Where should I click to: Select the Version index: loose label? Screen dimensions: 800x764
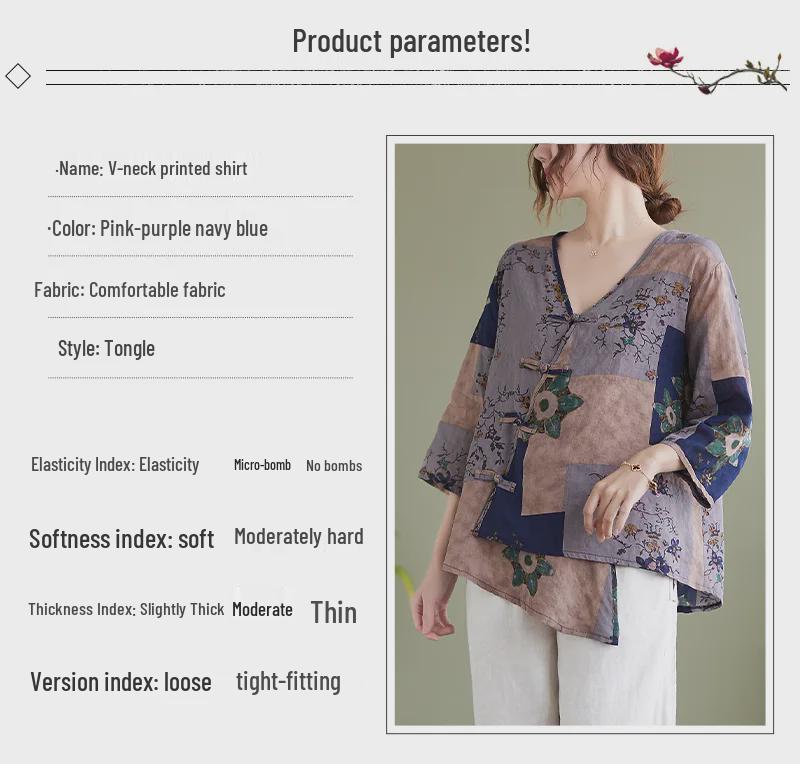(x=121, y=682)
